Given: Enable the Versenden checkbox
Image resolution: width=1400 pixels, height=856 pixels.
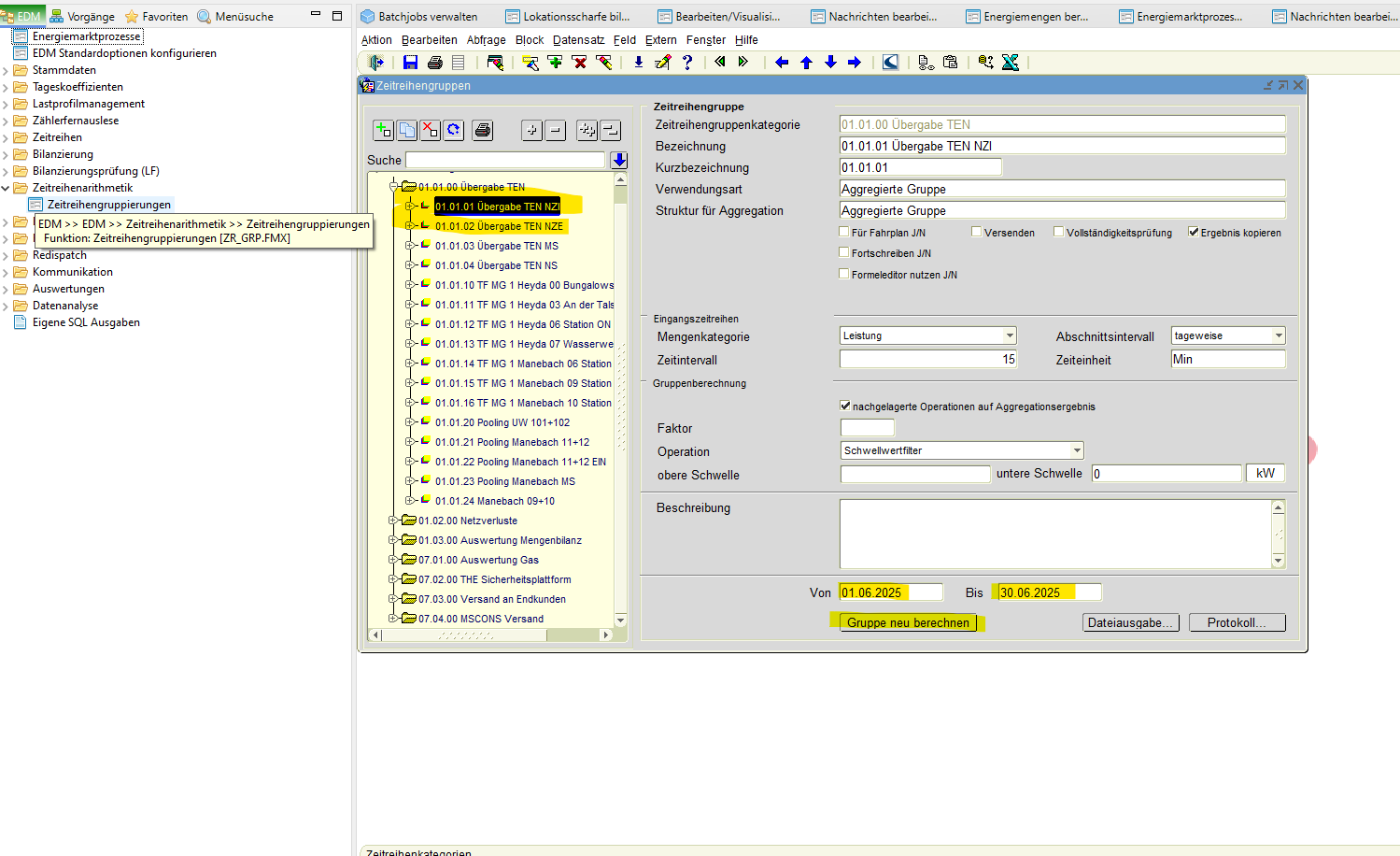Looking at the screenshot, I should 977,233.
